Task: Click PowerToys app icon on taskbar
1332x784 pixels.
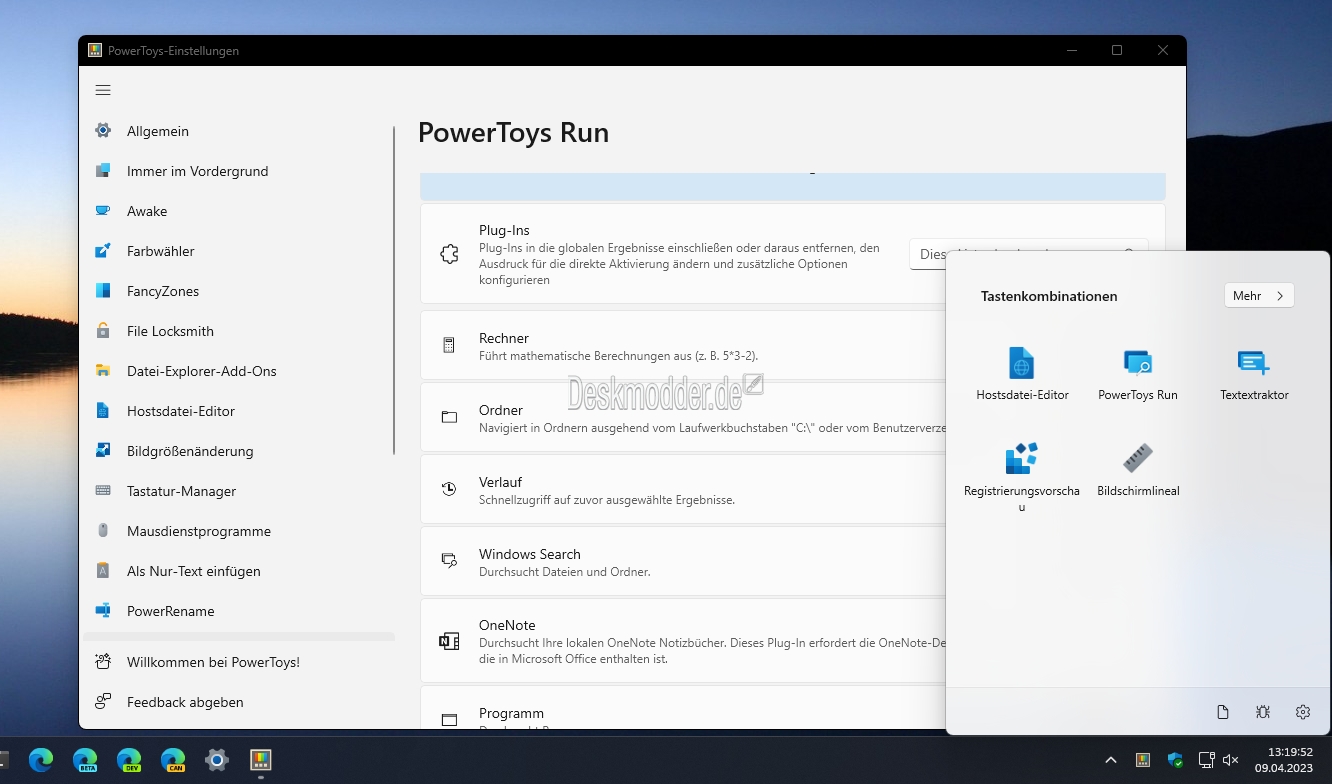Action: click(x=261, y=759)
